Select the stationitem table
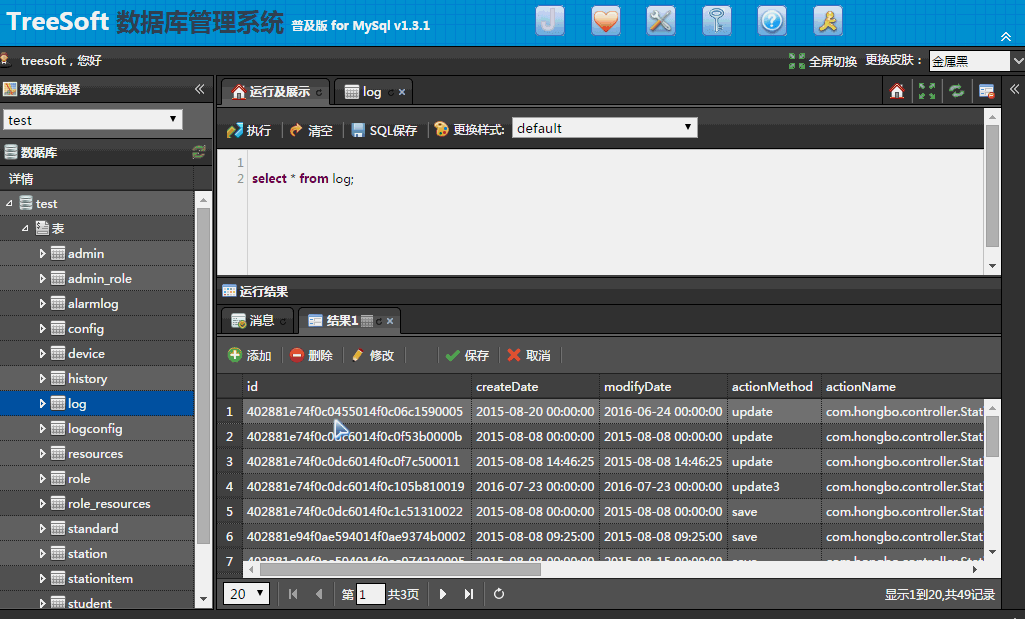 [100, 578]
